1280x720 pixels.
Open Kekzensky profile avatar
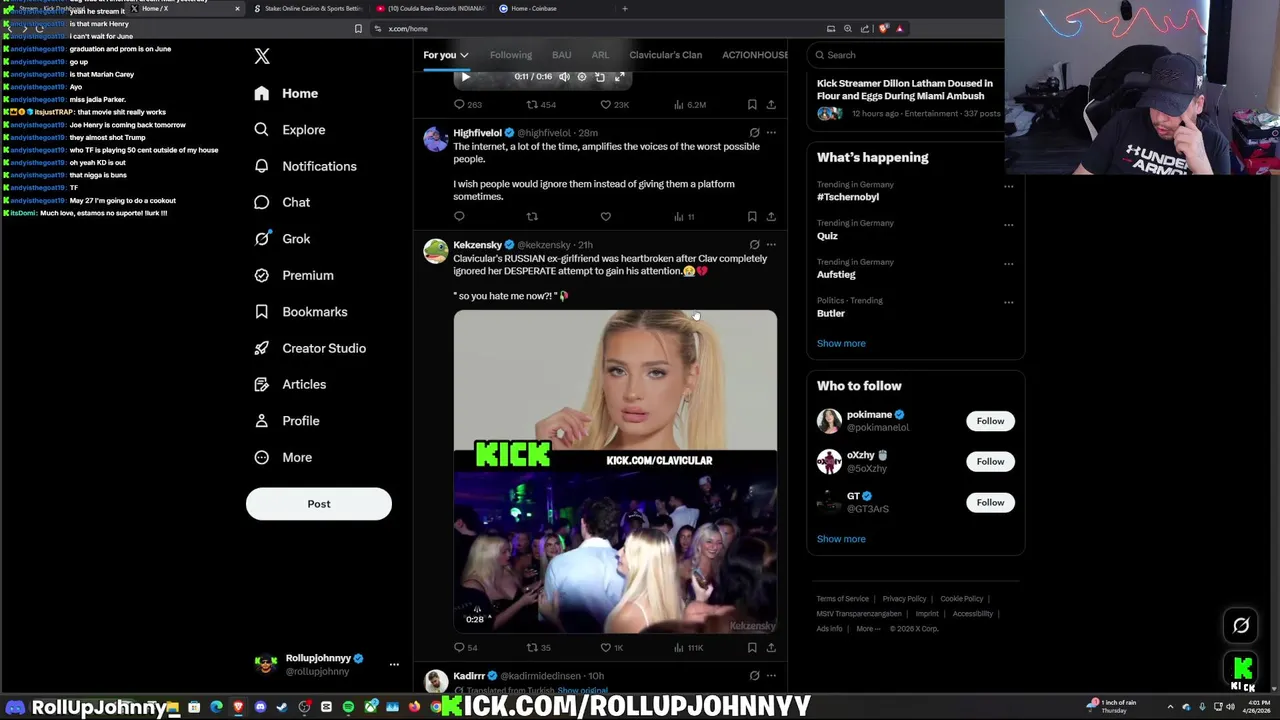click(436, 251)
